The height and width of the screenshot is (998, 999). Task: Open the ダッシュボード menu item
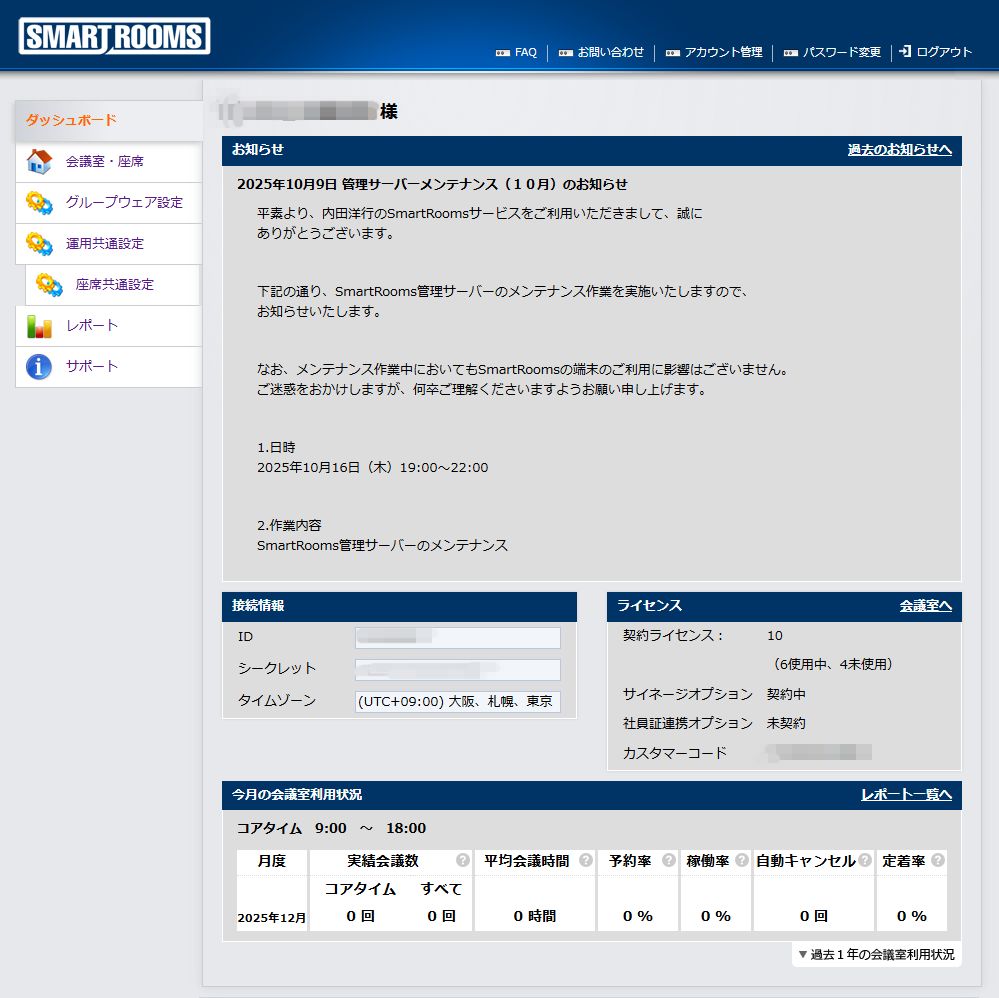[x=71, y=120]
